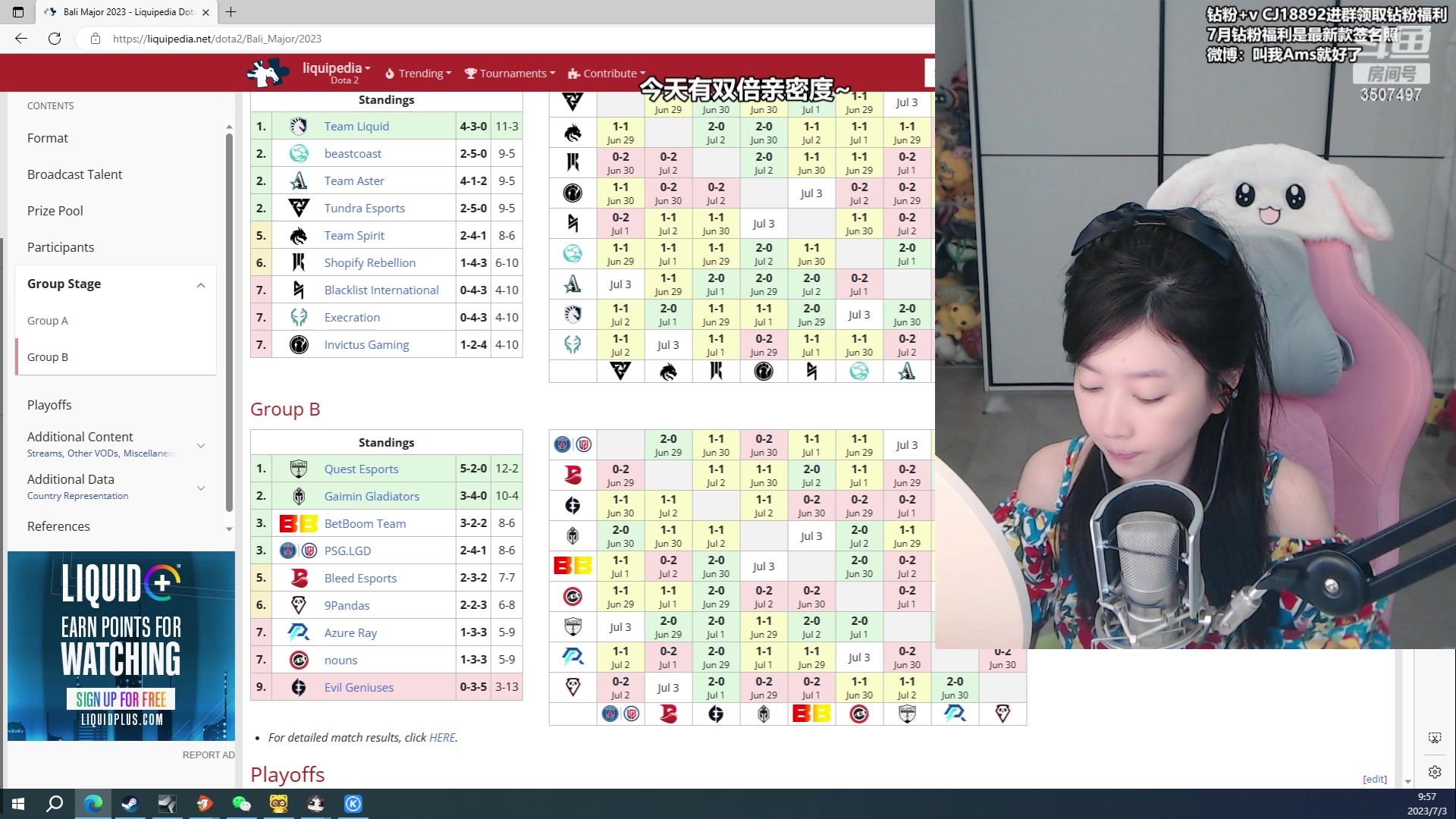Open the Tournaments dropdown menu
Viewport: 1456px width, 819px height.
pos(510,74)
